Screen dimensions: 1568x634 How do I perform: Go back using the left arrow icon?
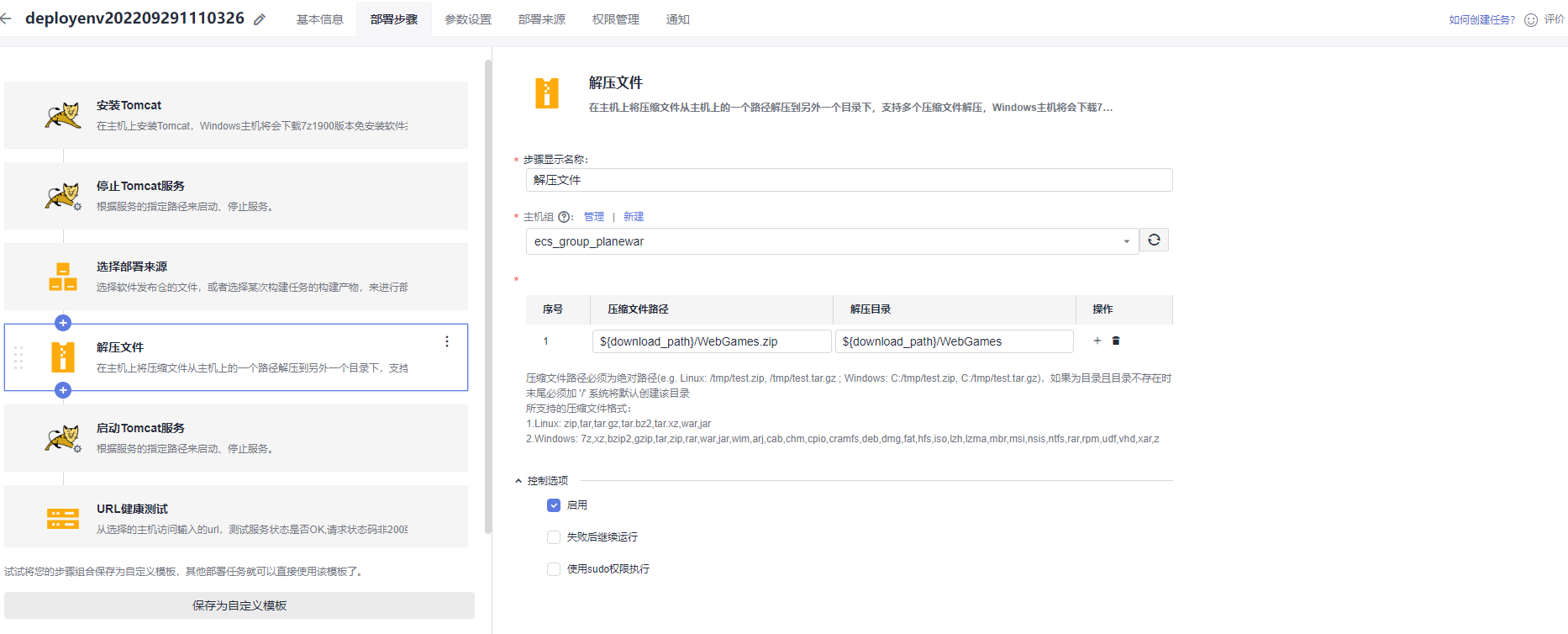tap(7, 18)
